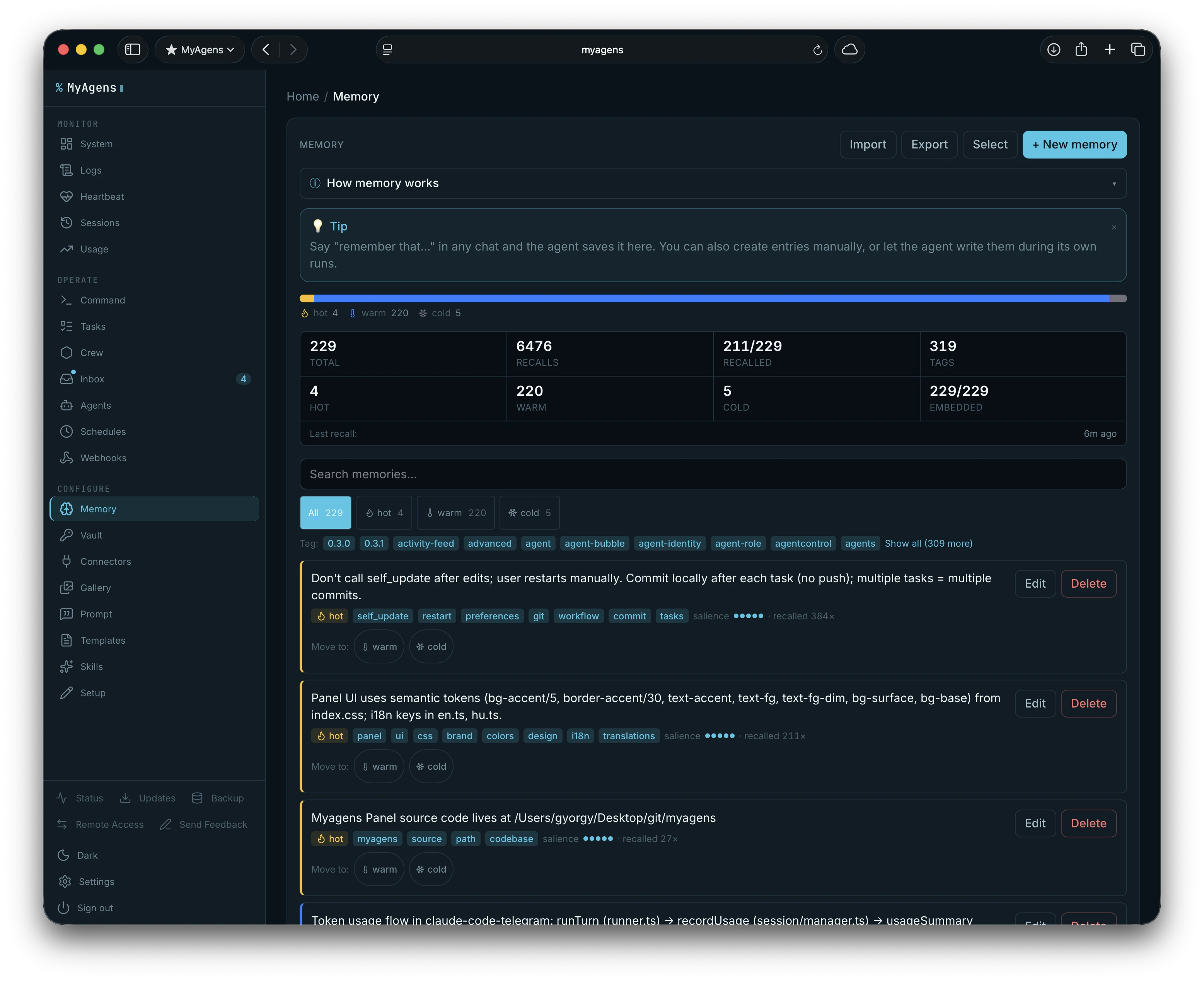
Task: Filter memories by cold 5 tab
Action: click(530, 513)
